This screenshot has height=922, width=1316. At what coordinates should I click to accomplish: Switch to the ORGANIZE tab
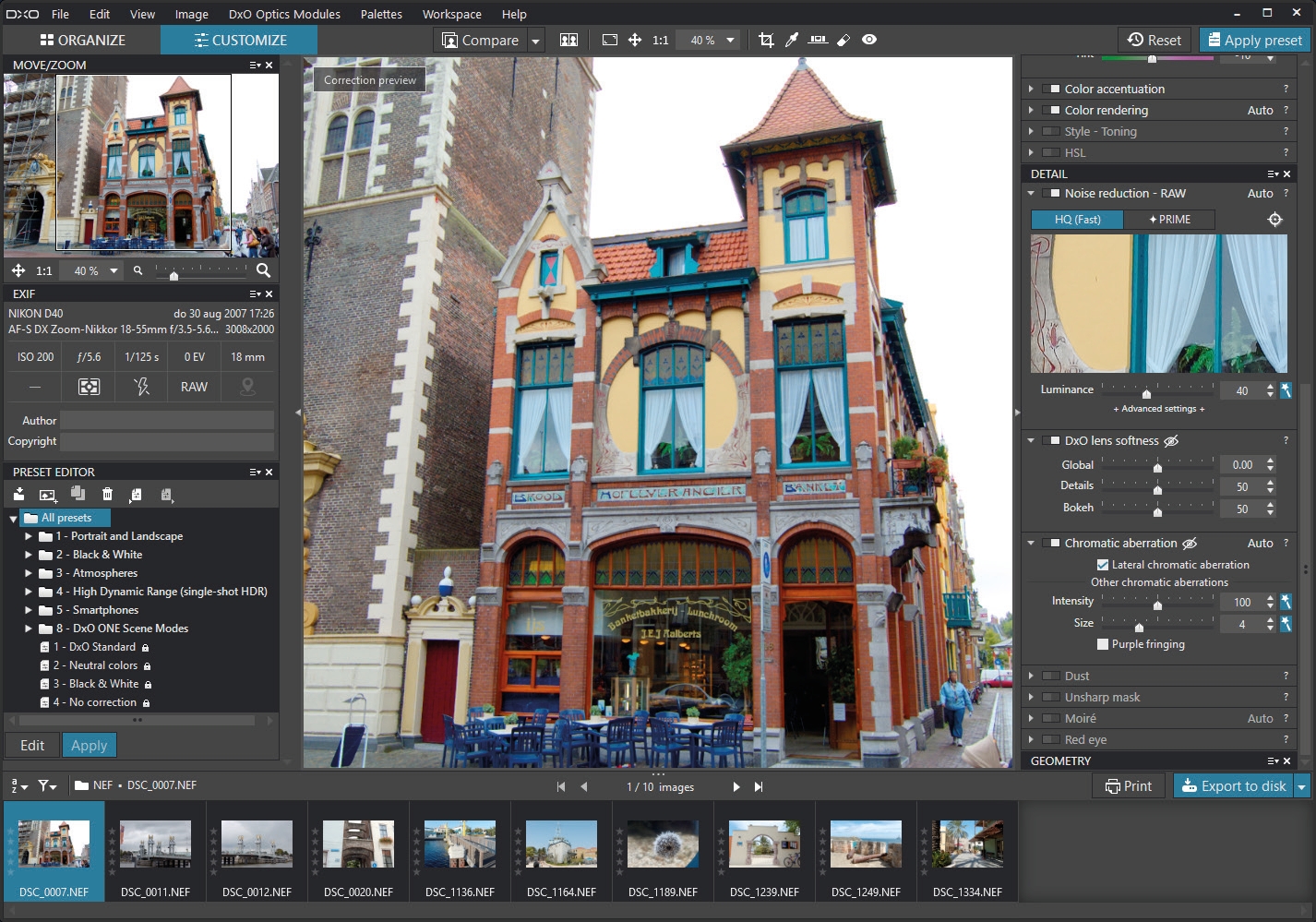[82, 40]
